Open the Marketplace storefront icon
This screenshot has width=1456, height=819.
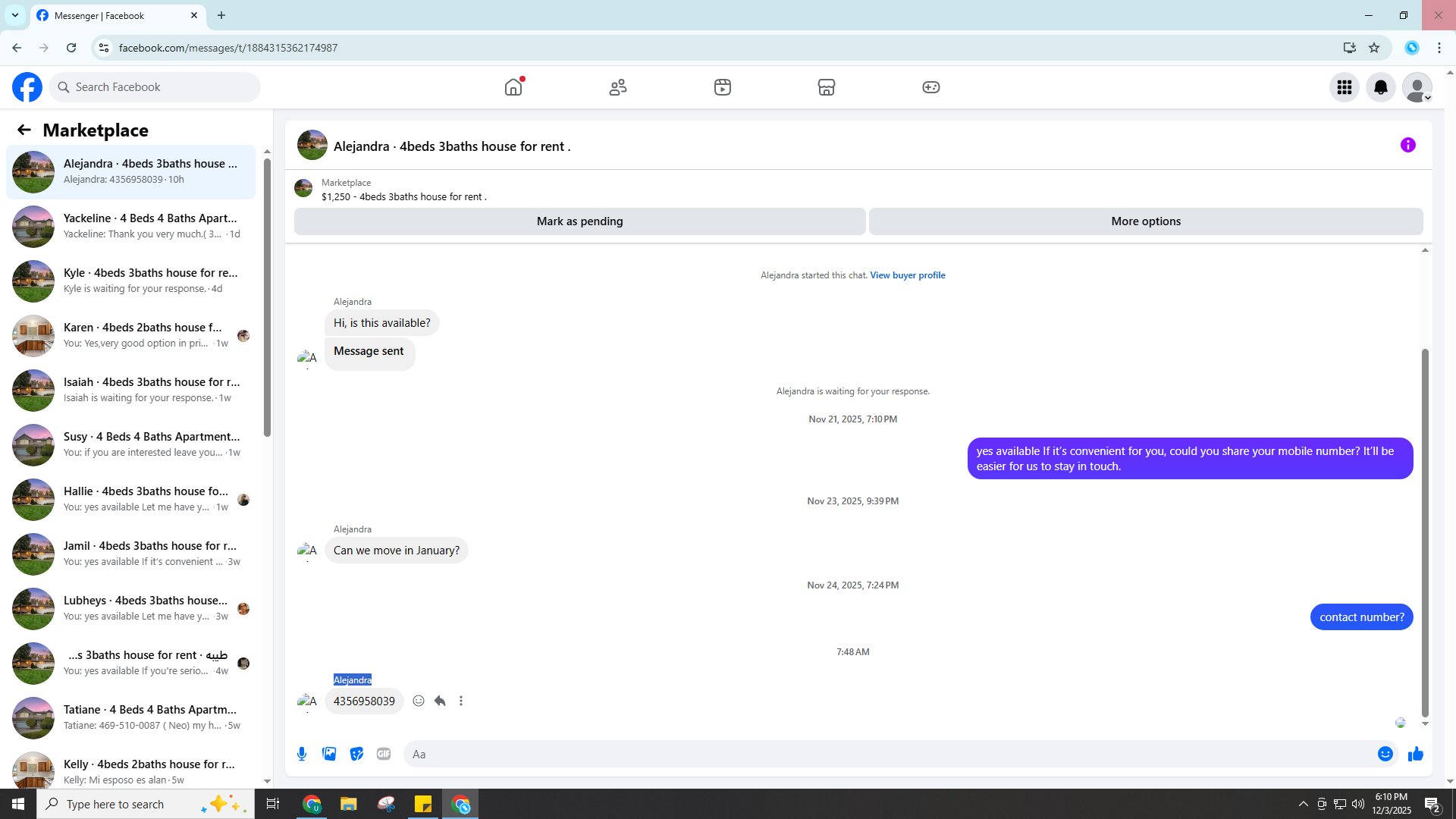(827, 87)
